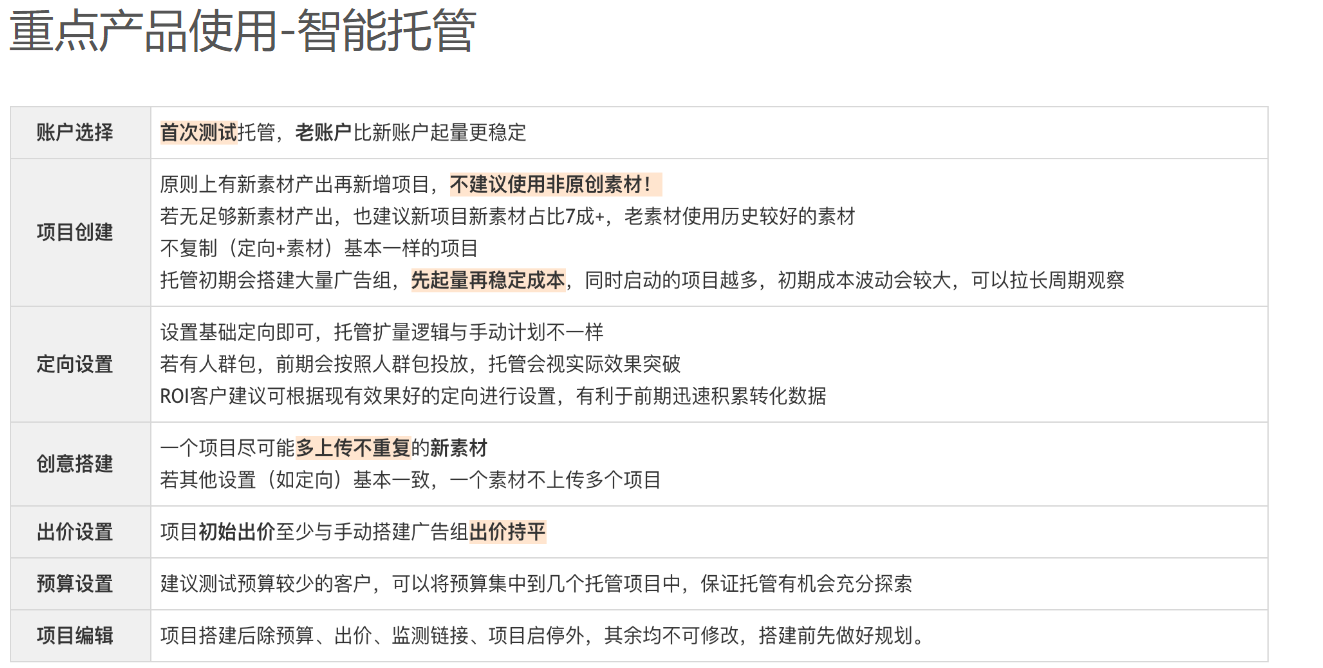This screenshot has height=668, width=1323.
Task: Click the highlighted phrase 先起量再稳定成本
Action: 488,281
